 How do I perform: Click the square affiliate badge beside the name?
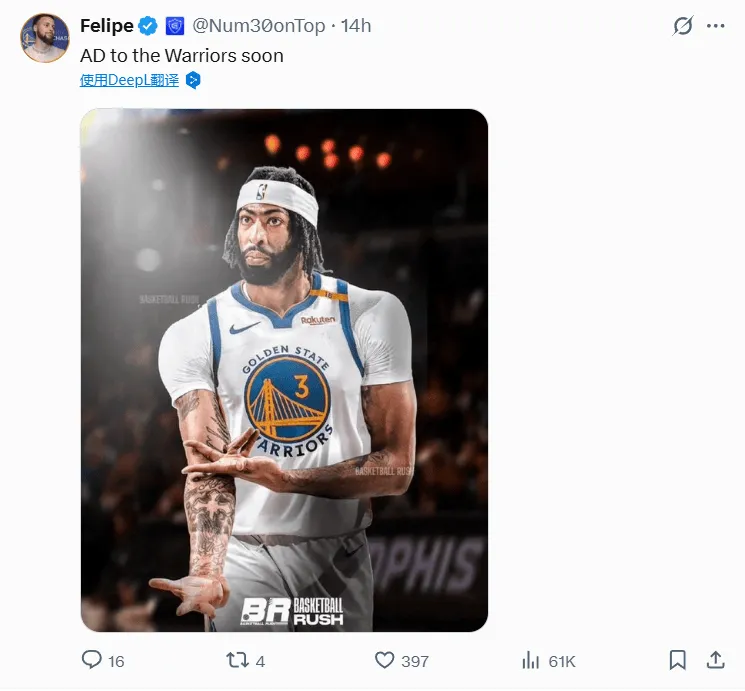click(174, 26)
